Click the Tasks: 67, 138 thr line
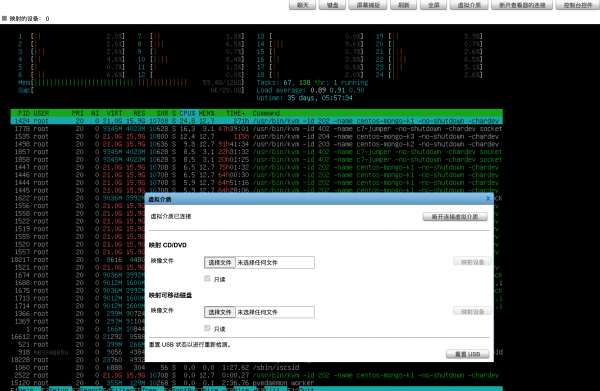The width and height of the screenshot is (600, 391). (312, 83)
